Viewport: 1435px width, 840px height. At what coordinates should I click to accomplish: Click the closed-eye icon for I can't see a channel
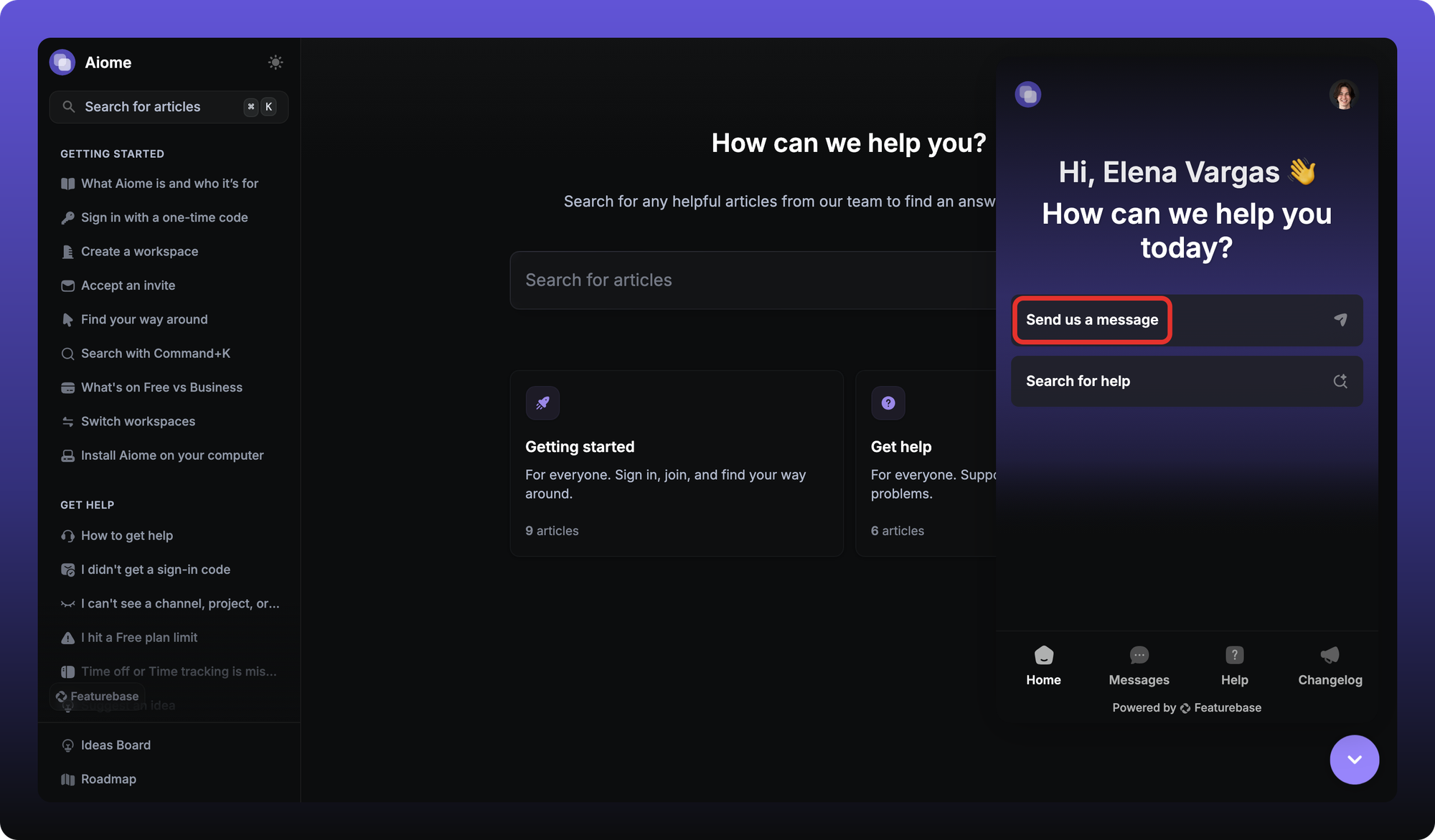click(x=68, y=604)
